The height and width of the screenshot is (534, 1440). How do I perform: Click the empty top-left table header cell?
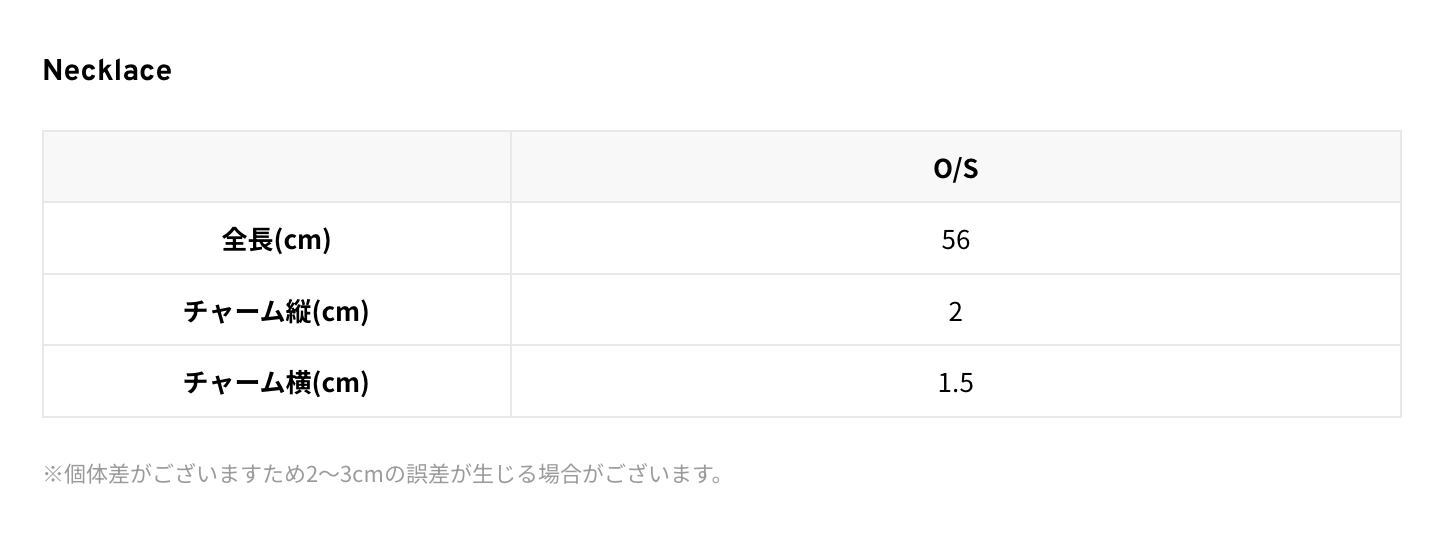(x=277, y=168)
